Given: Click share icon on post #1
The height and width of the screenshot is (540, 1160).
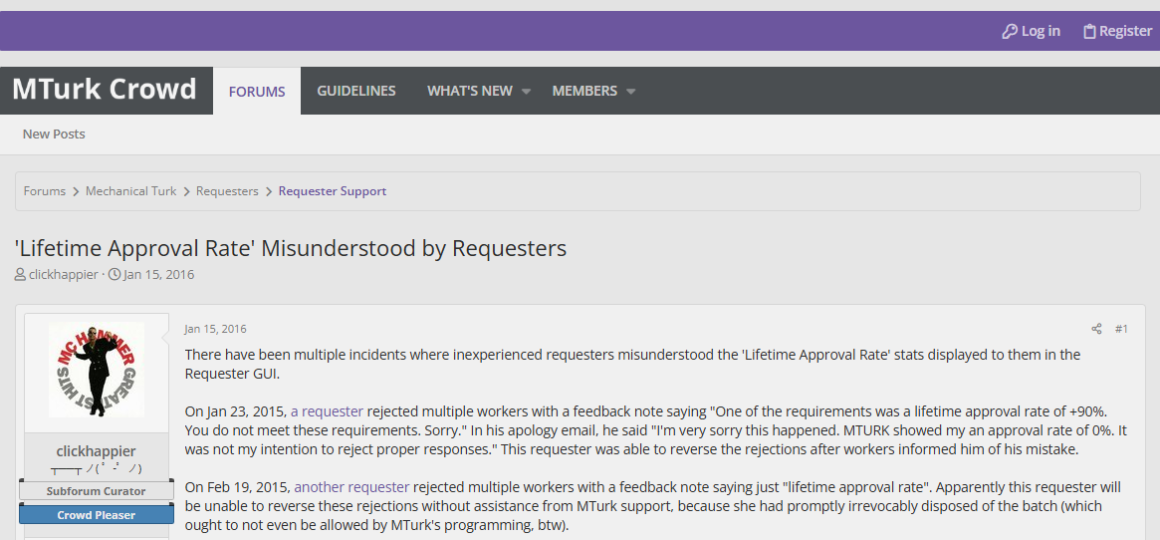Looking at the screenshot, I should [x=1096, y=329].
